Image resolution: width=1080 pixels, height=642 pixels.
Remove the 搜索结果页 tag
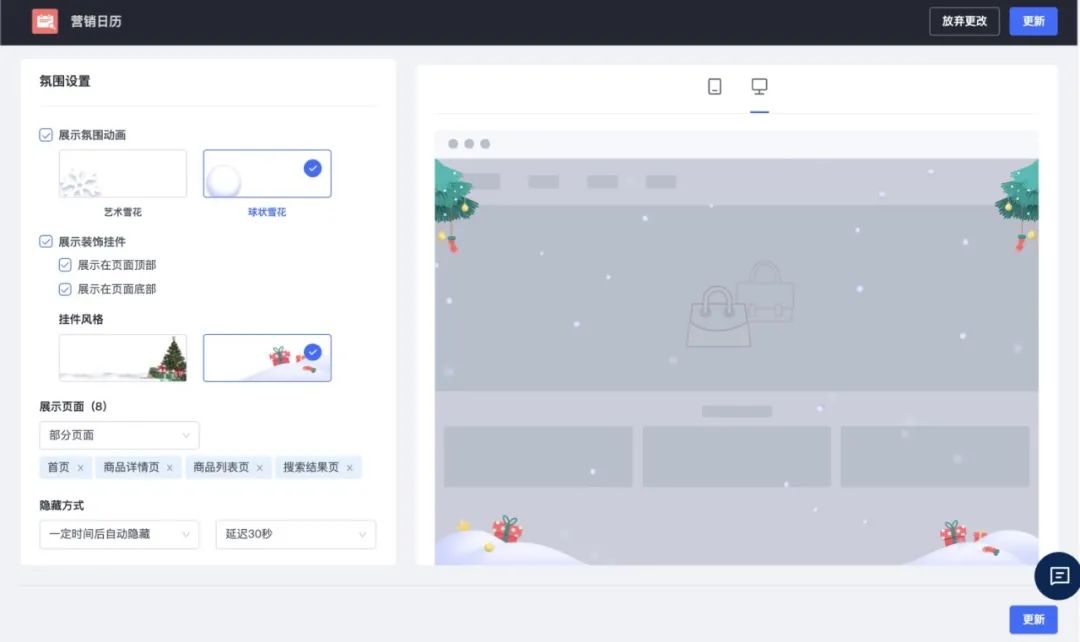pyautogui.click(x=350, y=468)
